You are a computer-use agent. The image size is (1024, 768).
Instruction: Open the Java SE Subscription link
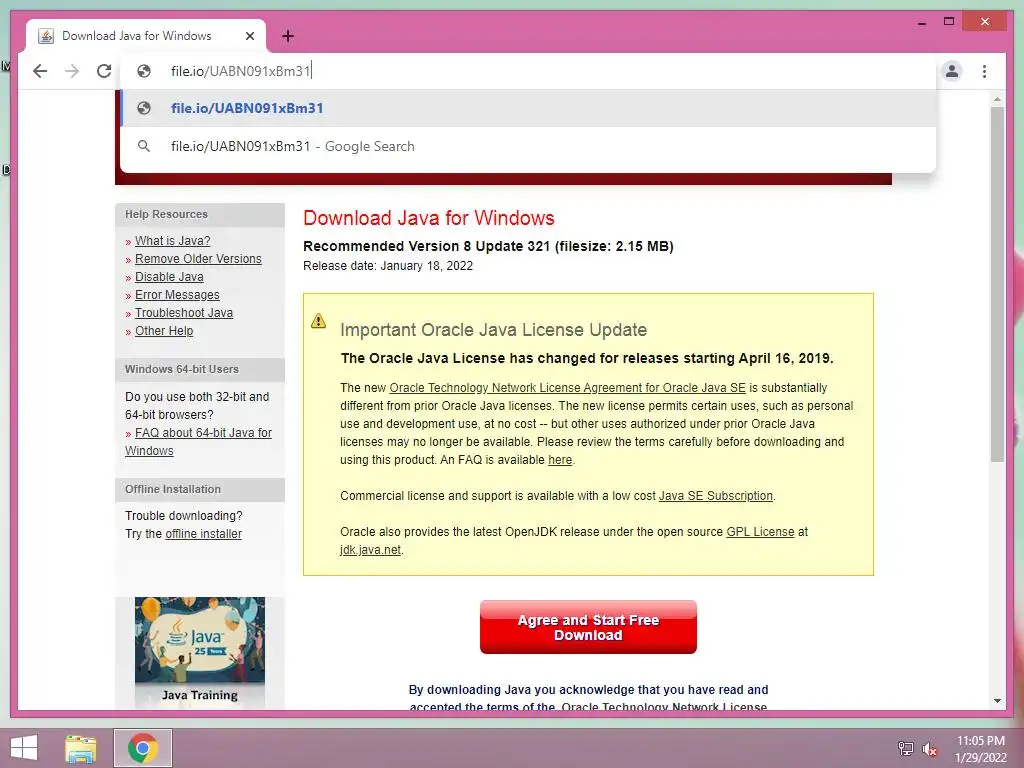[715, 496]
